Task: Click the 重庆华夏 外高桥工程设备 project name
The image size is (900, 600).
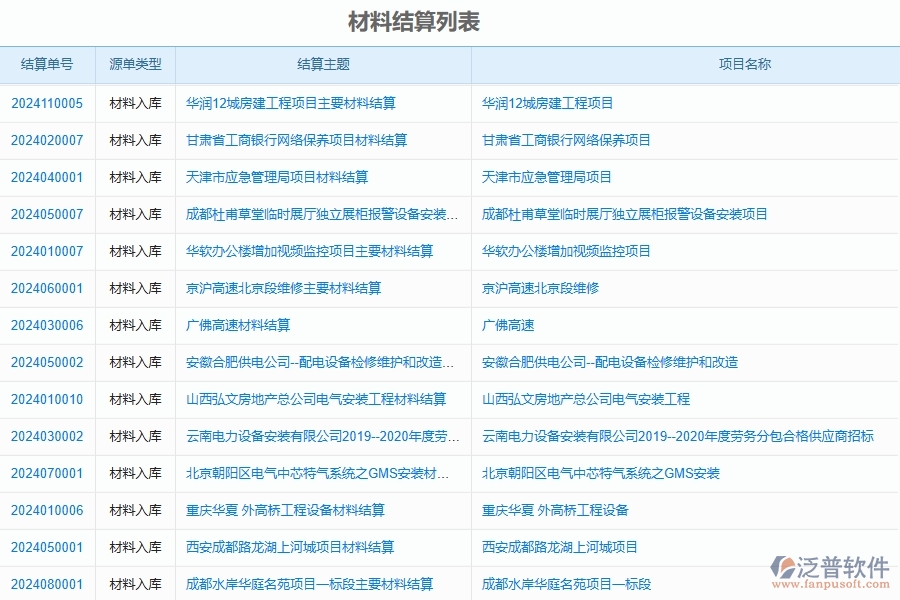Action: pos(553,510)
